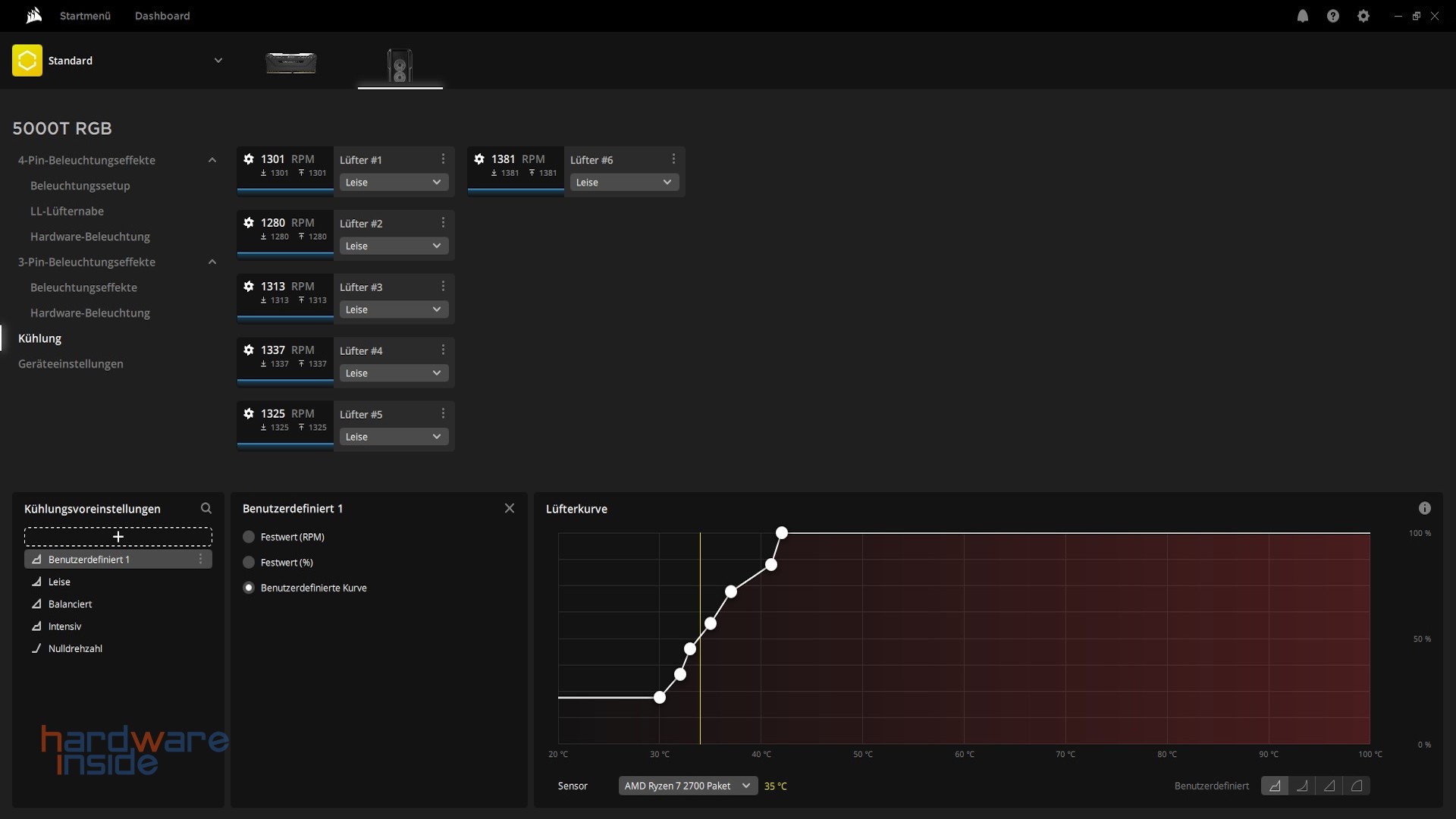The image size is (1456, 819).
Task: Open Lüfter #3 preset dropdown
Action: click(x=393, y=309)
